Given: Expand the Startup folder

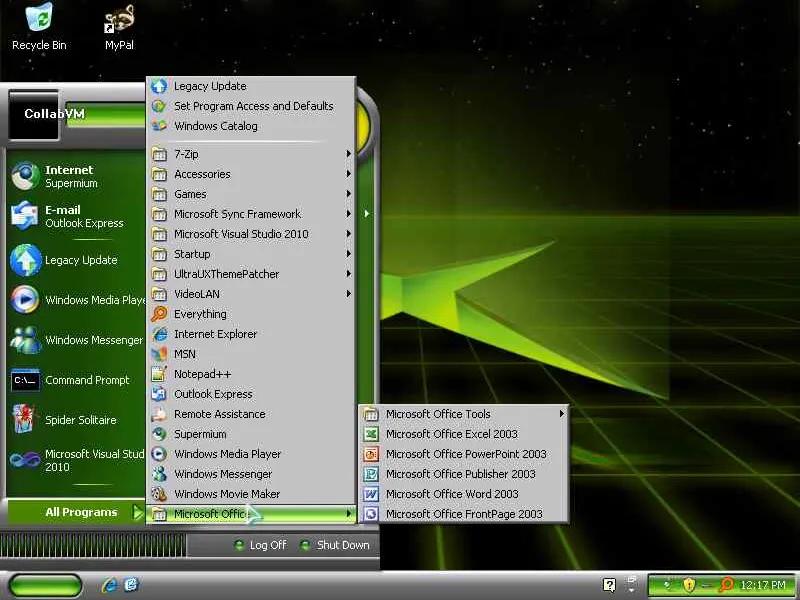Looking at the screenshot, I should pos(251,254).
